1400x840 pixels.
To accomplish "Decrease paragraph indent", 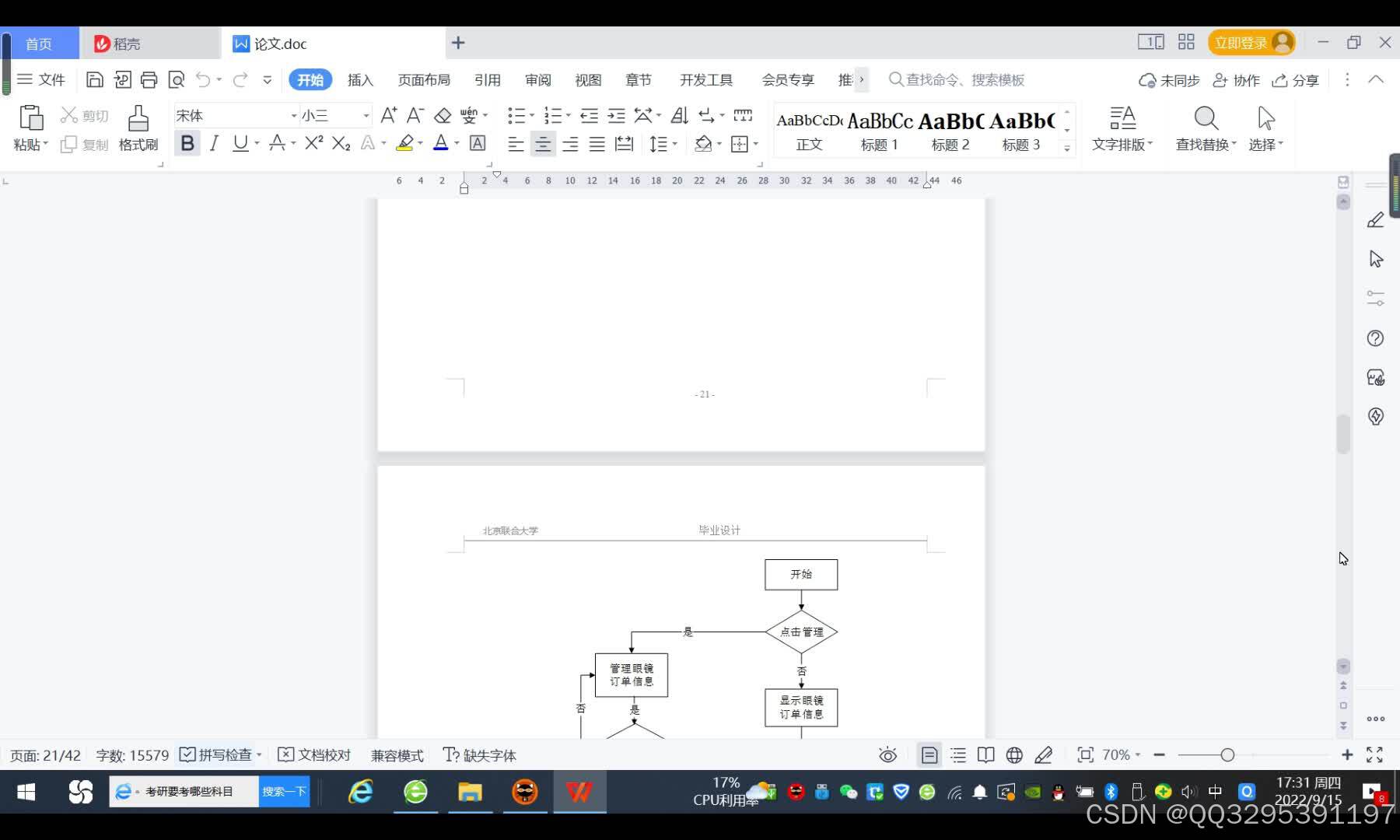I will tap(590, 115).
